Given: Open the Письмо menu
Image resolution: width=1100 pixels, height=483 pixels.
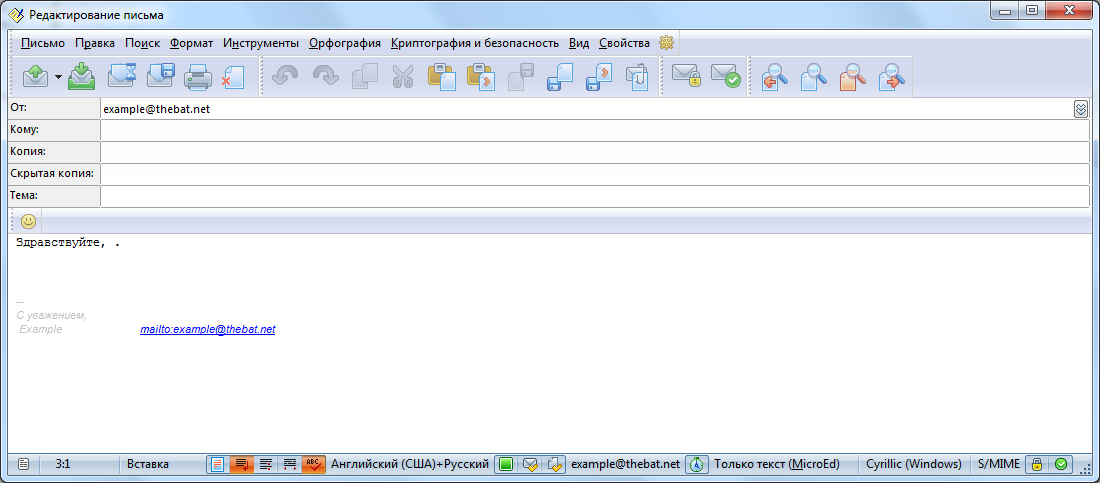Looking at the screenshot, I should [x=43, y=44].
